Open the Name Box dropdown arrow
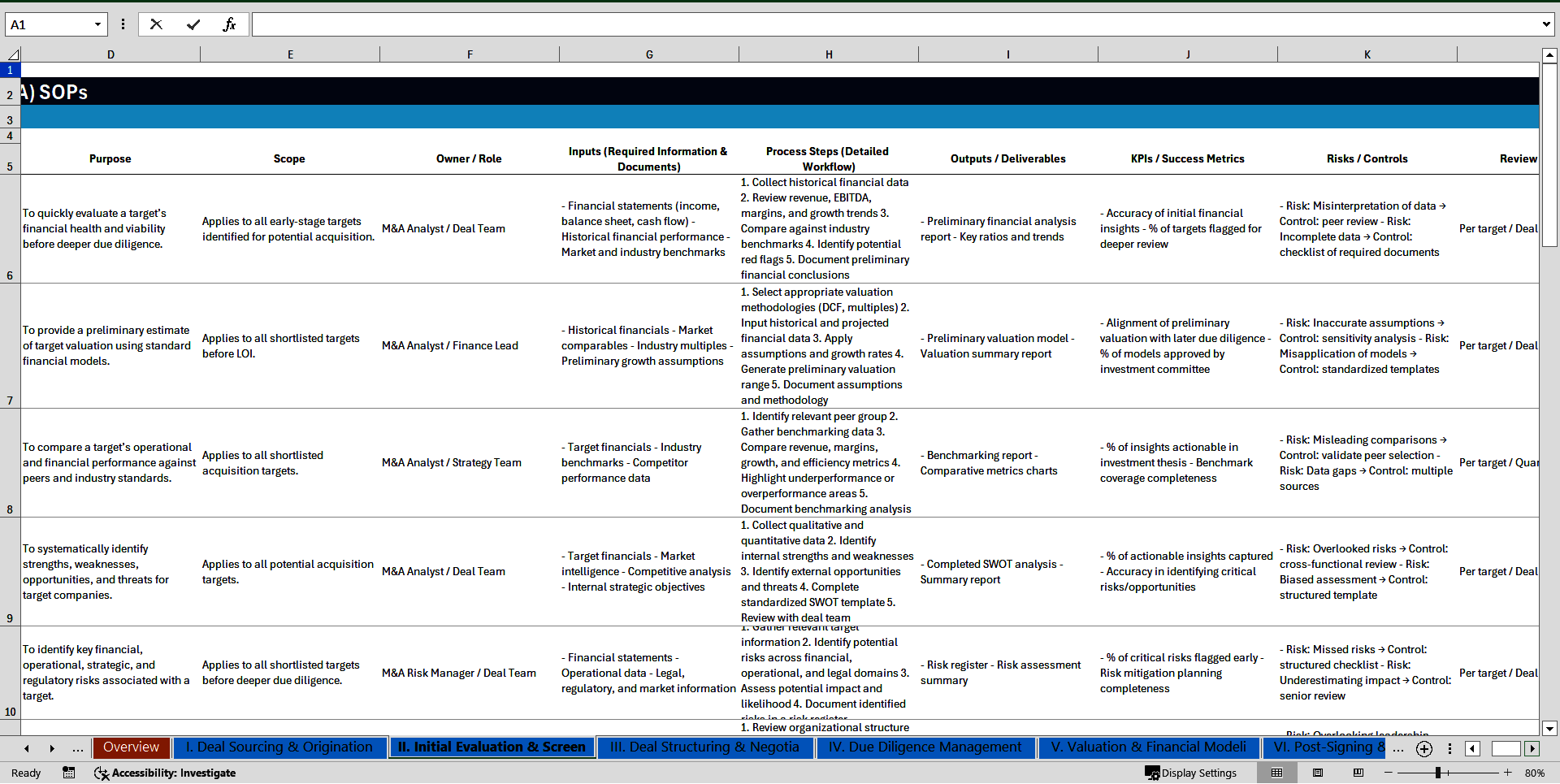 click(x=97, y=24)
